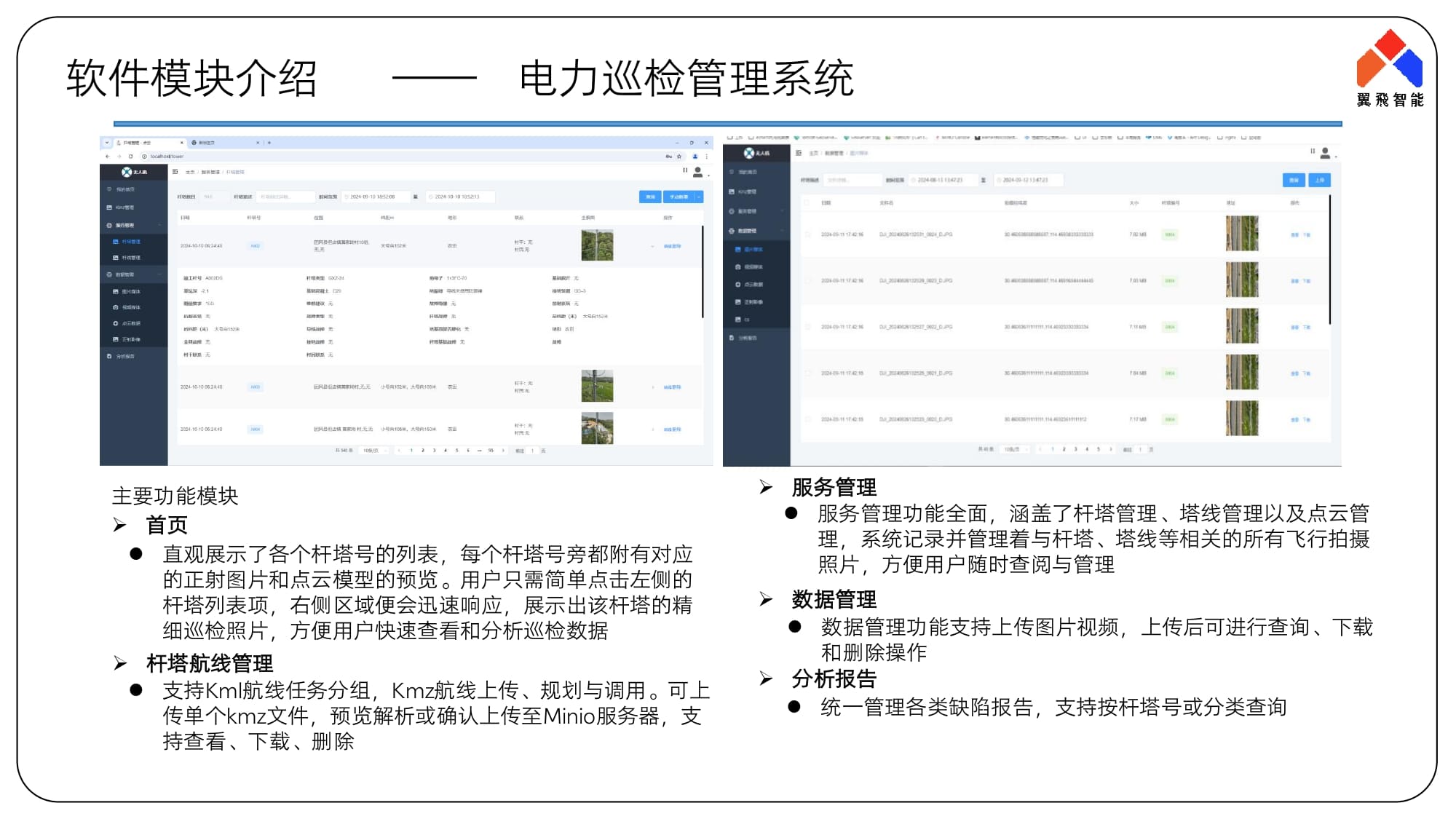Open 点云数据 item in right sidebar
The height and width of the screenshot is (819, 1456).
pyautogui.click(x=753, y=285)
